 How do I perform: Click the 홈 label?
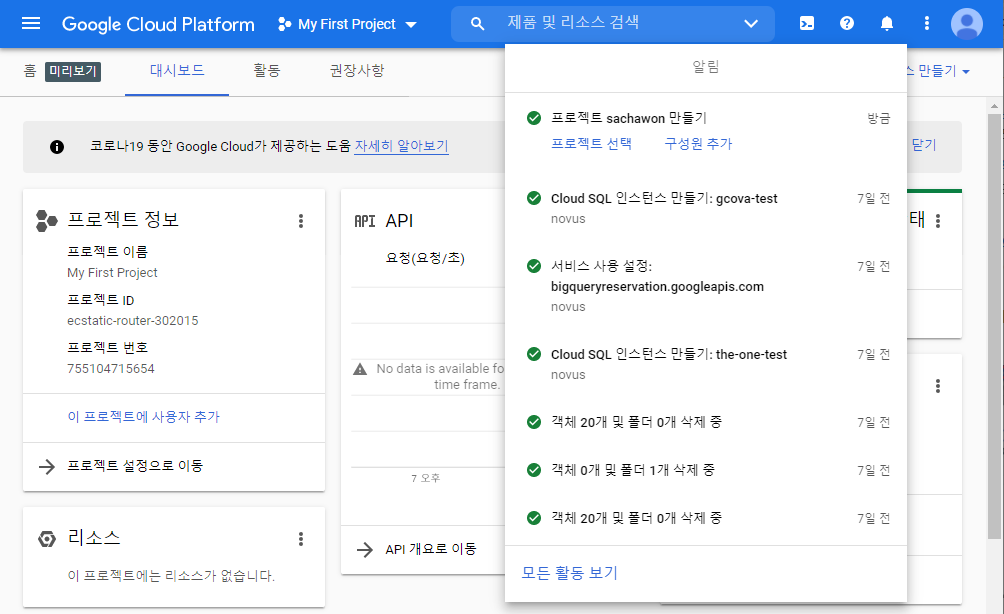pyautogui.click(x=30, y=70)
